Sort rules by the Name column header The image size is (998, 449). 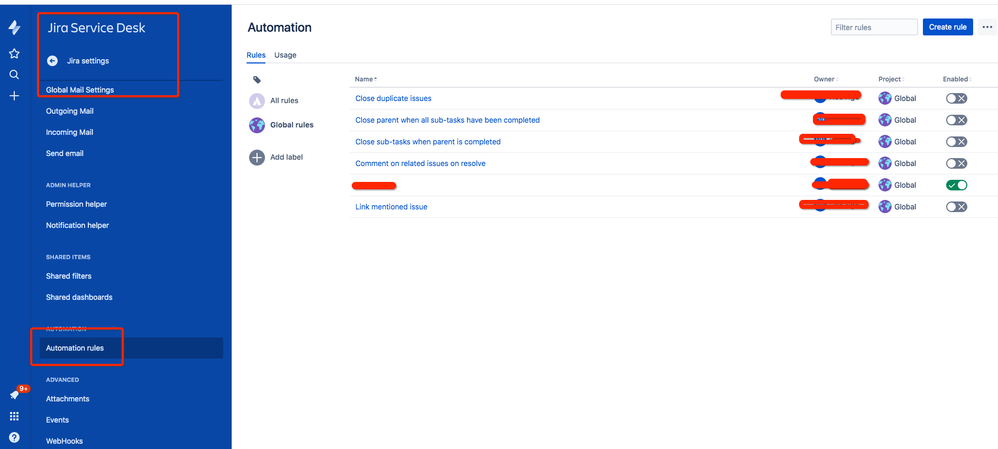pyautogui.click(x=365, y=79)
